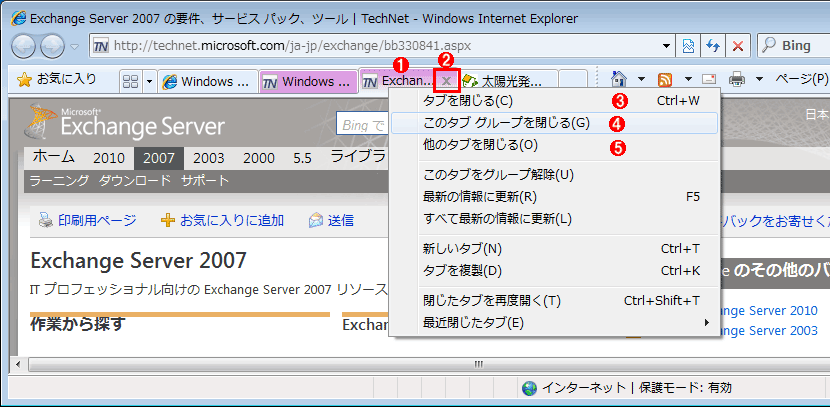Click the Compatibility View icon
This screenshot has height=407, width=830.
689,46
